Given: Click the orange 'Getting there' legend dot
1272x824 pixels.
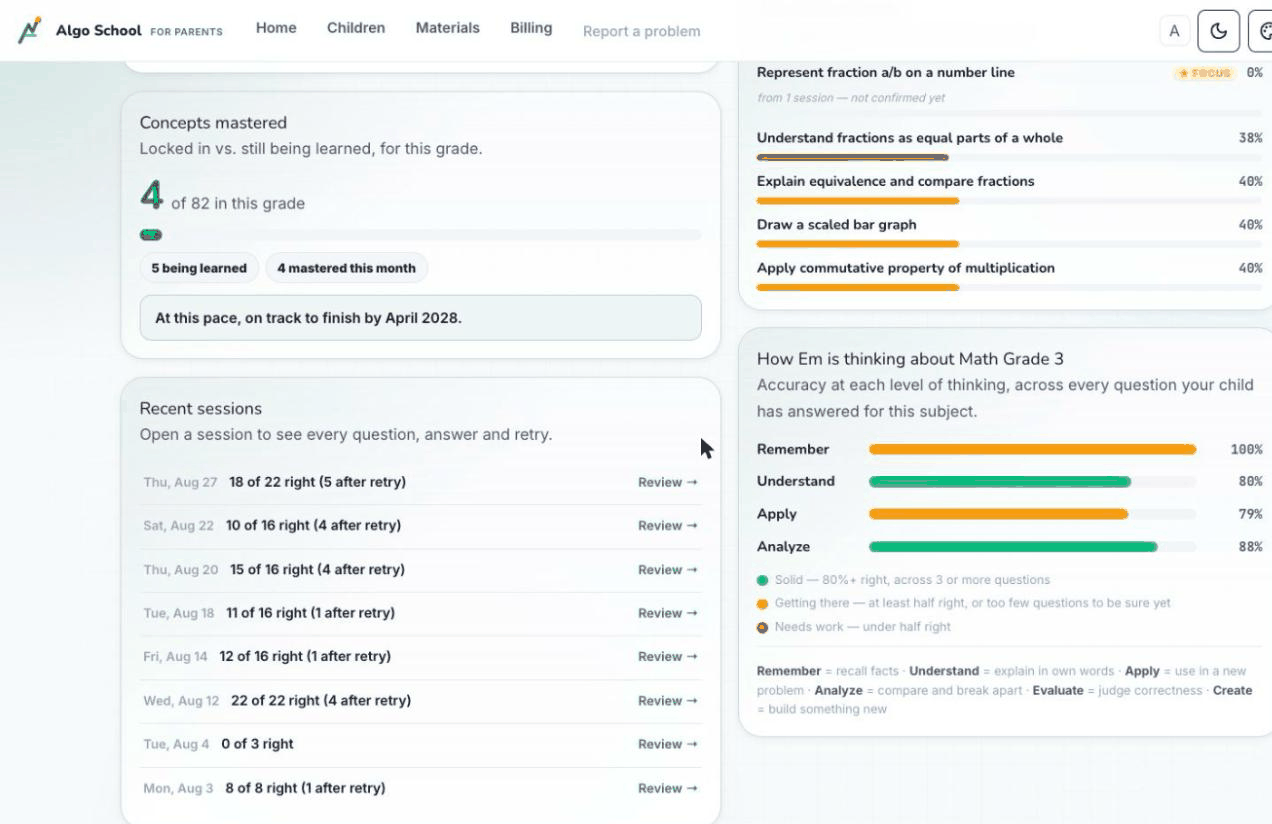Looking at the screenshot, I should [x=763, y=604].
